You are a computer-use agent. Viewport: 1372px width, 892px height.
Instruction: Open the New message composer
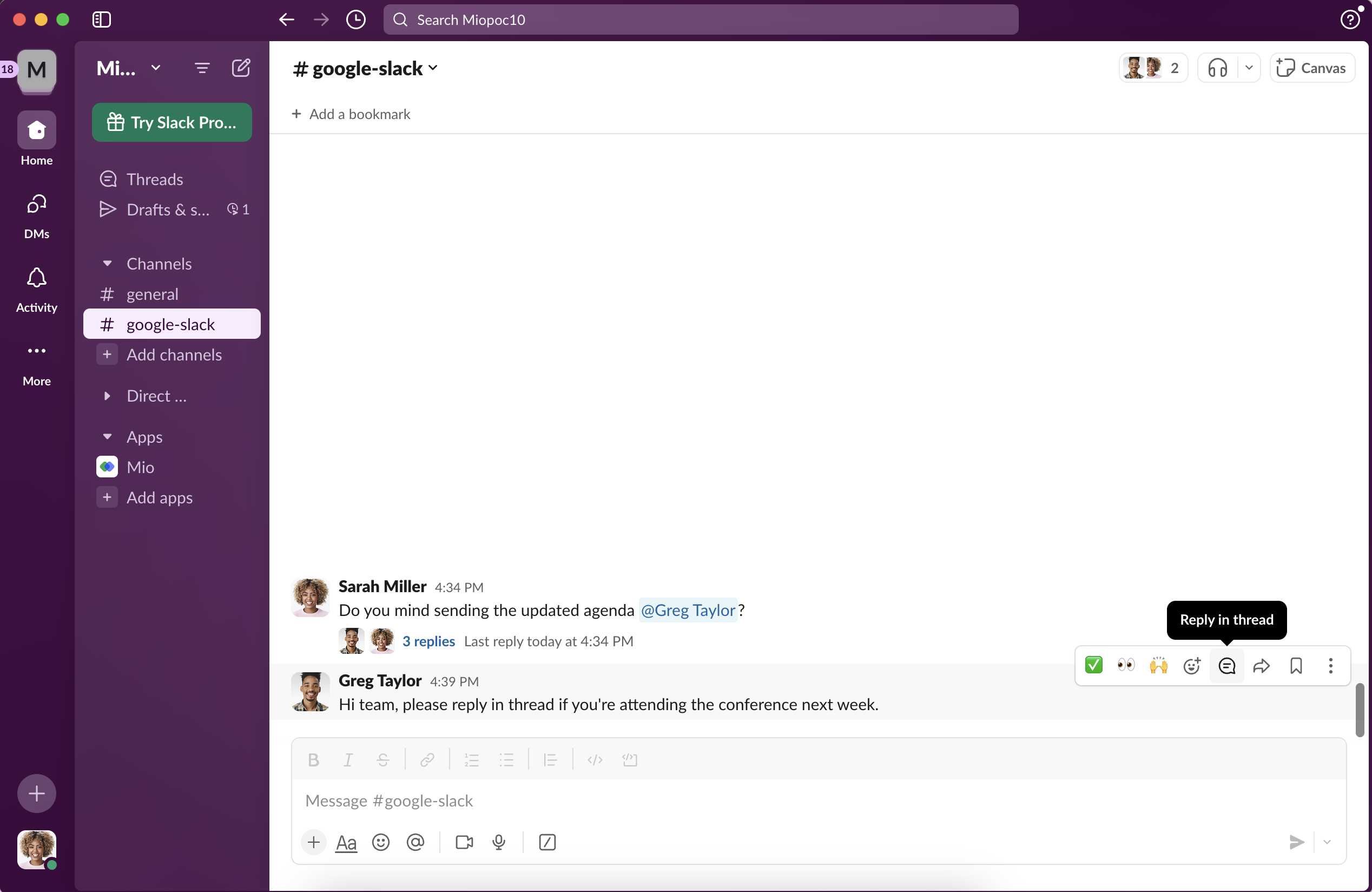240,68
